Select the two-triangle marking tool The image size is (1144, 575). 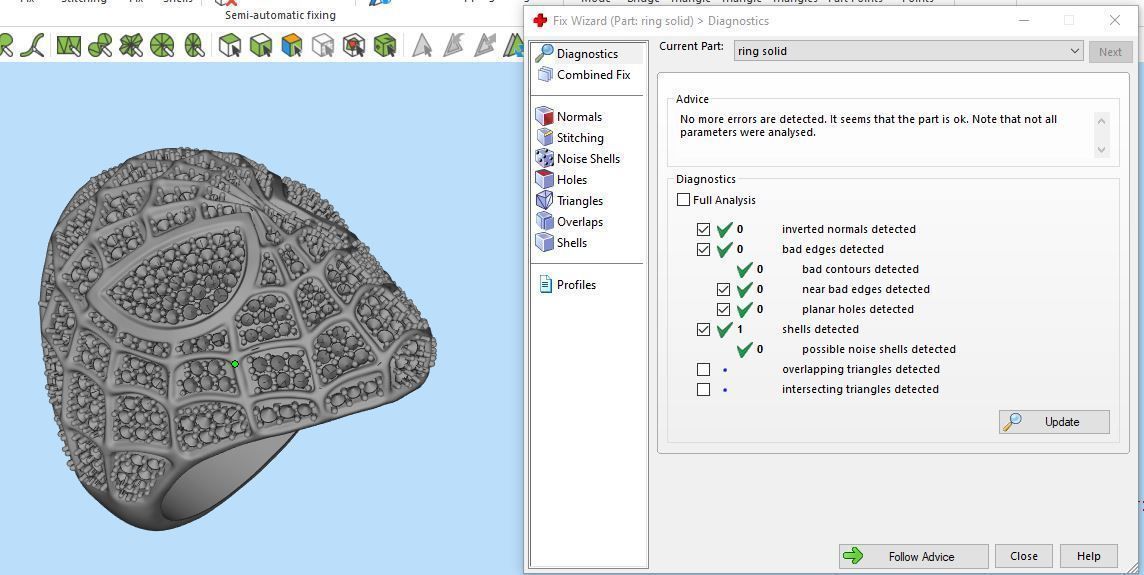click(69, 46)
